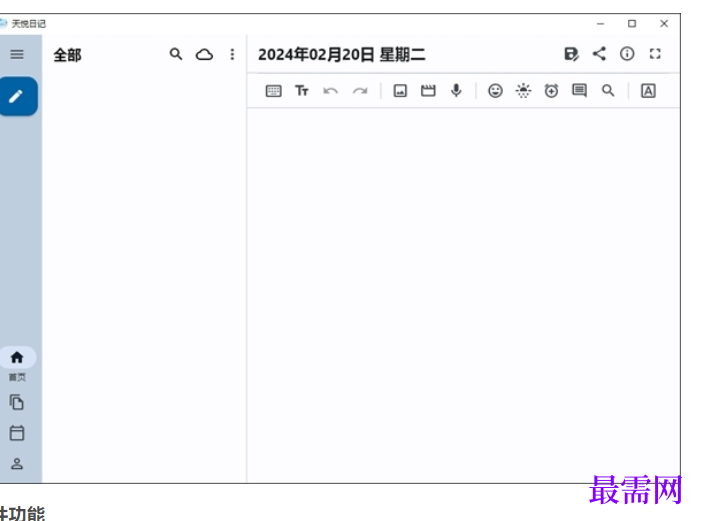Minimize the 天悦日记 window
This screenshot has width=701, height=521.
(x=600, y=24)
